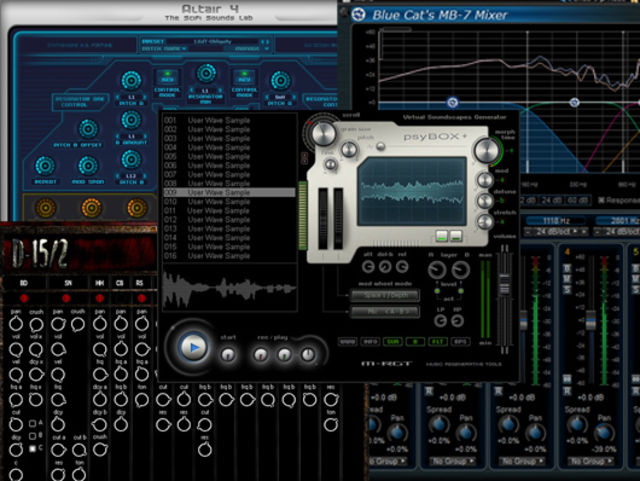The width and height of the screenshot is (640, 481).
Task: Click the Altair 4 Pitch B Offset knob
Action: click(88, 129)
